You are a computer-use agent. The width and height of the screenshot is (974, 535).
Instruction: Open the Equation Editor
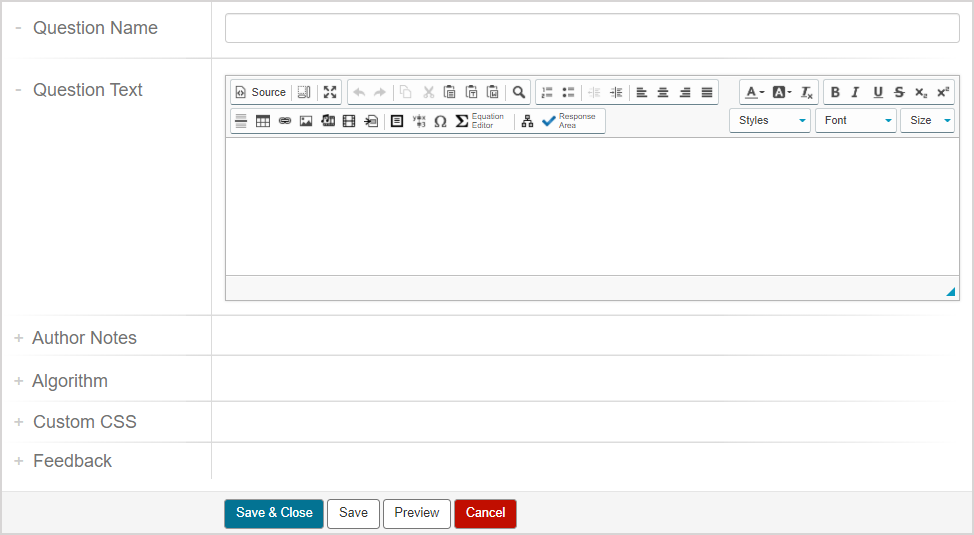click(480, 121)
